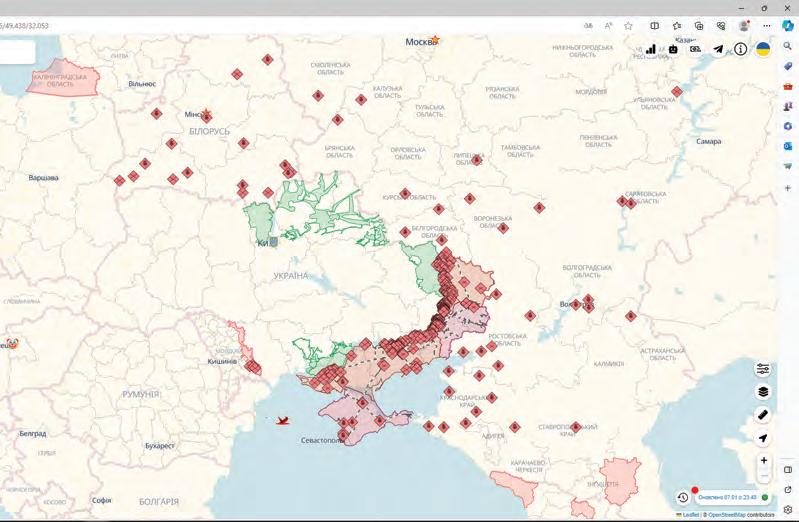Open the Copilot sidebar icon
The width and height of the screenshot is (799, 522).
pyautogui.click(x=788, y=25)
